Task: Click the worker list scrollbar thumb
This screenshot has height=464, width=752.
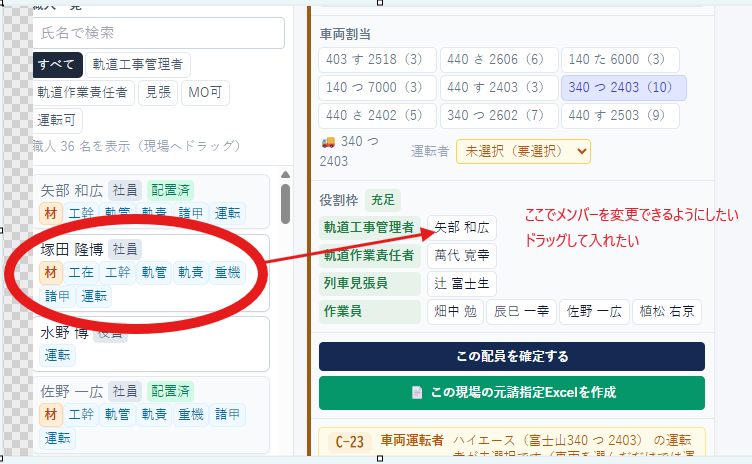Action: pos(285,203)
